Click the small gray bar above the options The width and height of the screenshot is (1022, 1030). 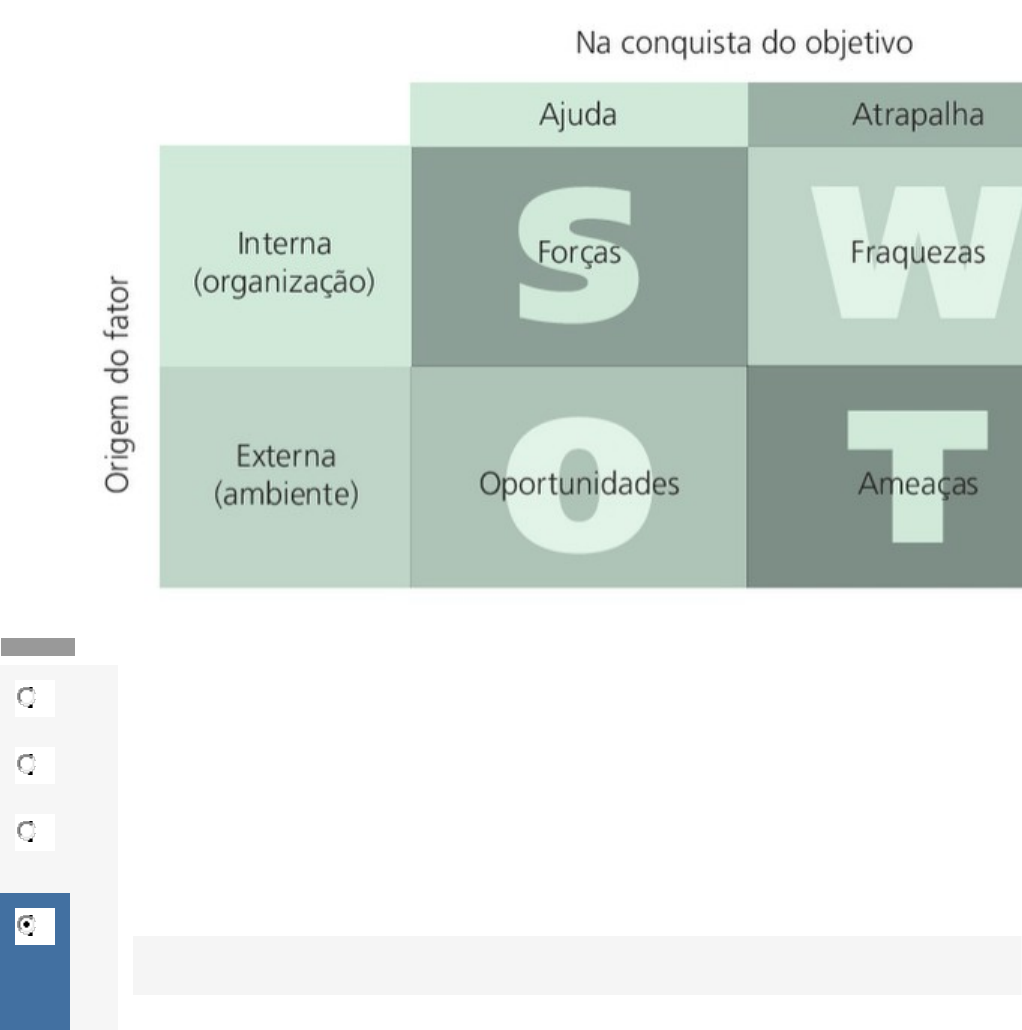[x=38, y=647]
